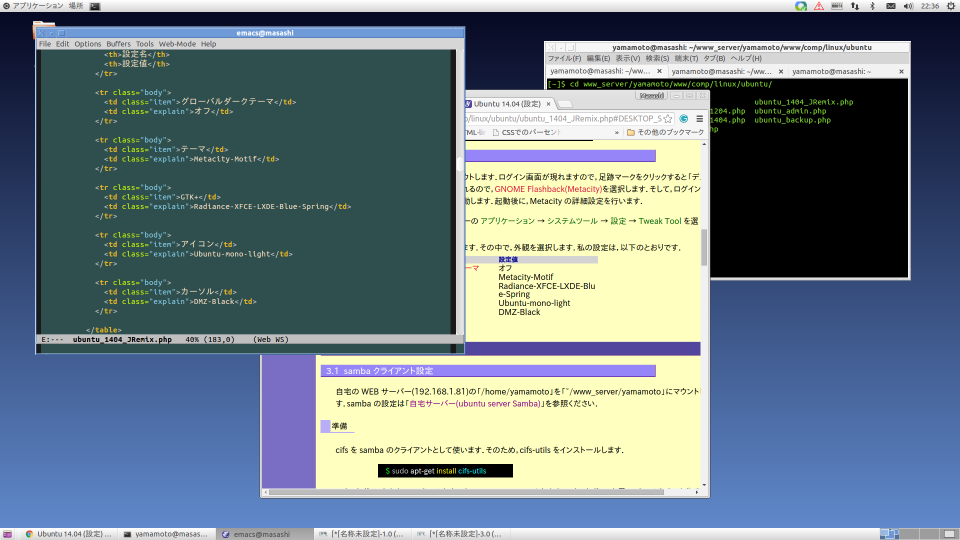Open the Emacs Buffers menu
Viewport: 960px width, 540px height.
point(118,44)
